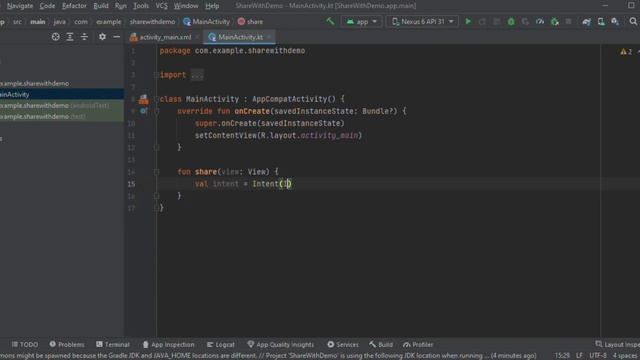The height and width of the screenshot is (360, 640).
Task: Open the Logcat tool window
Action: point(220,344)
